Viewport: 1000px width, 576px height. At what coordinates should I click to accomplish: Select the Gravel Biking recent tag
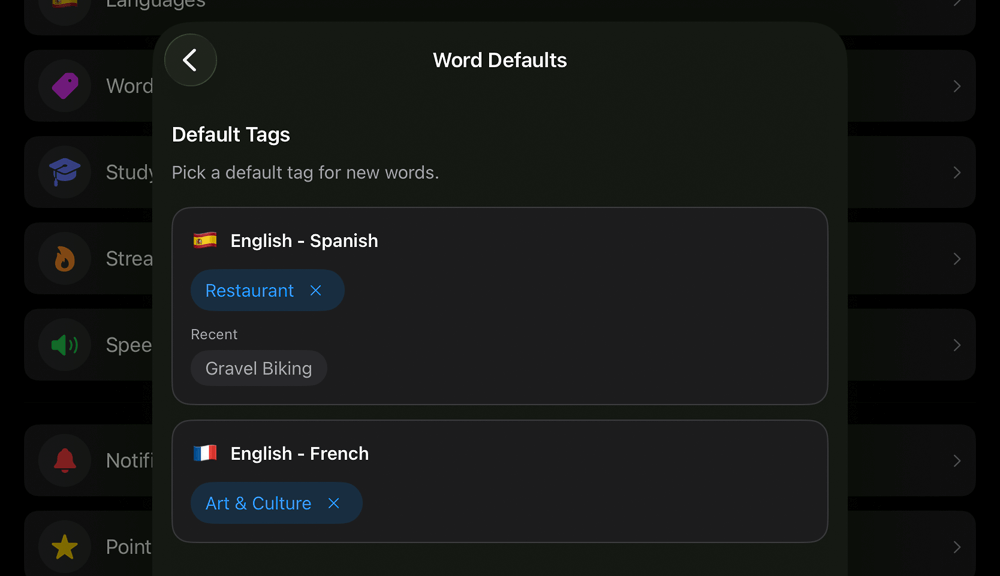click(258, 368)
